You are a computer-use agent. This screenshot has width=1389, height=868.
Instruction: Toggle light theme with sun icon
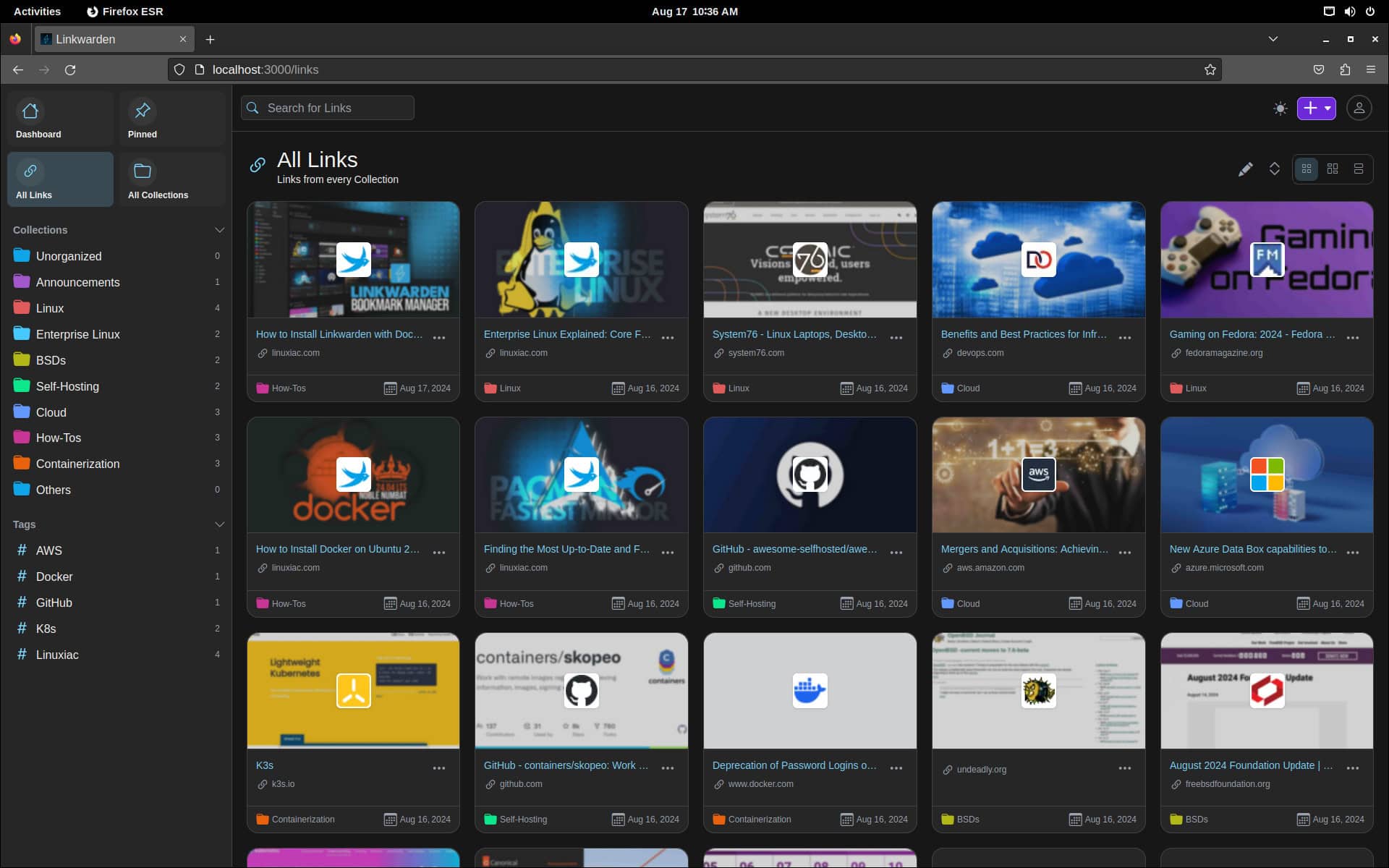[1280, 109]
